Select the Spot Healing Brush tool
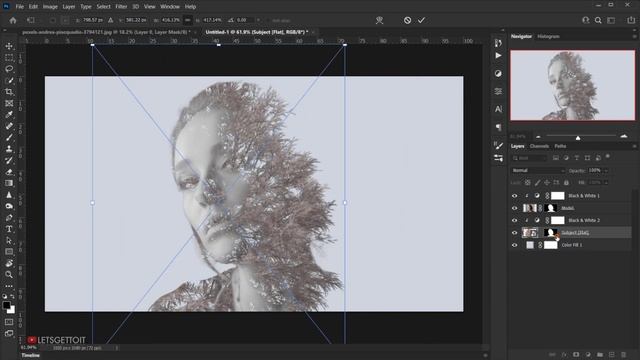Screen dimensions: 640x360 [9, 126]
